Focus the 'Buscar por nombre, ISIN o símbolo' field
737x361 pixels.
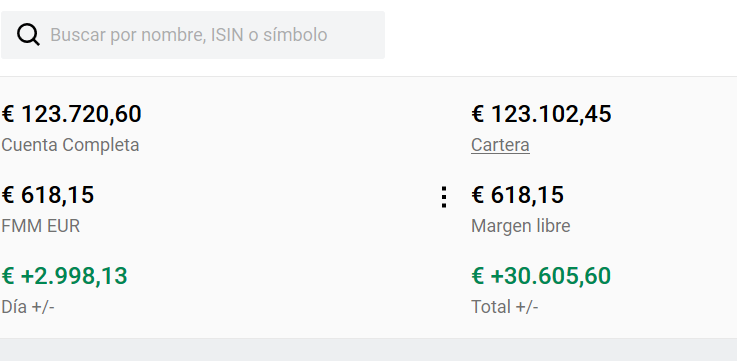193,35
